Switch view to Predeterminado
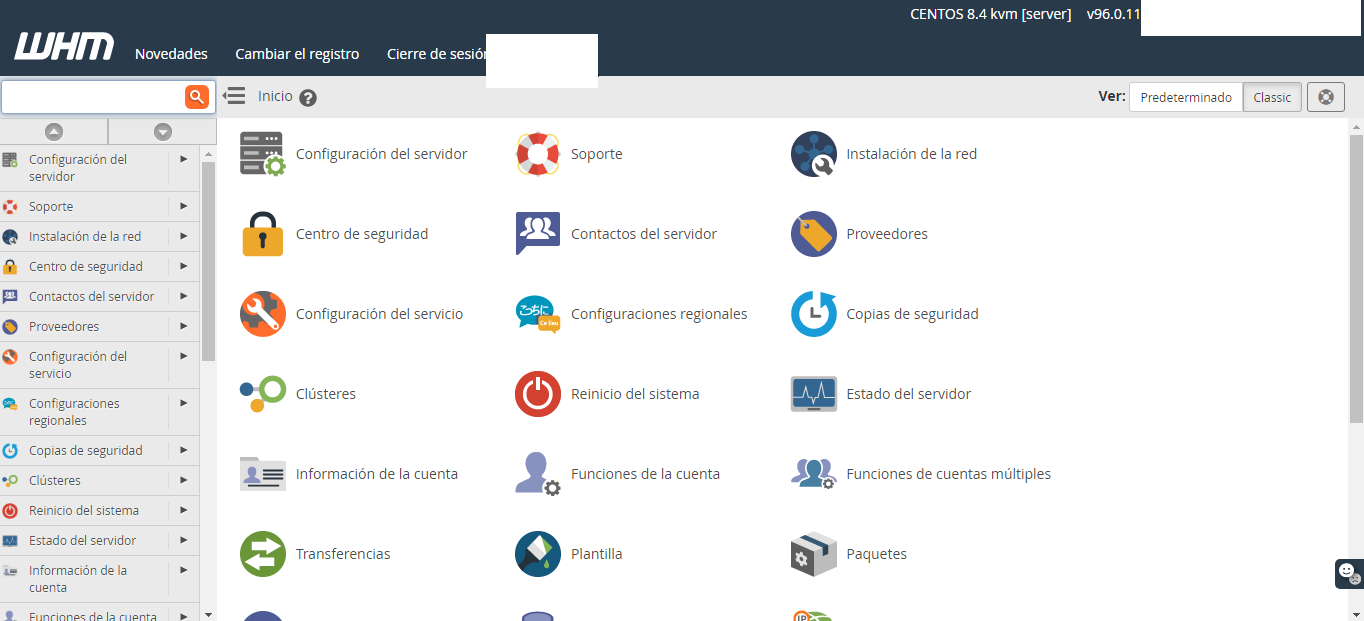This screenshot has width=1364, height=621. (1186, 97)
